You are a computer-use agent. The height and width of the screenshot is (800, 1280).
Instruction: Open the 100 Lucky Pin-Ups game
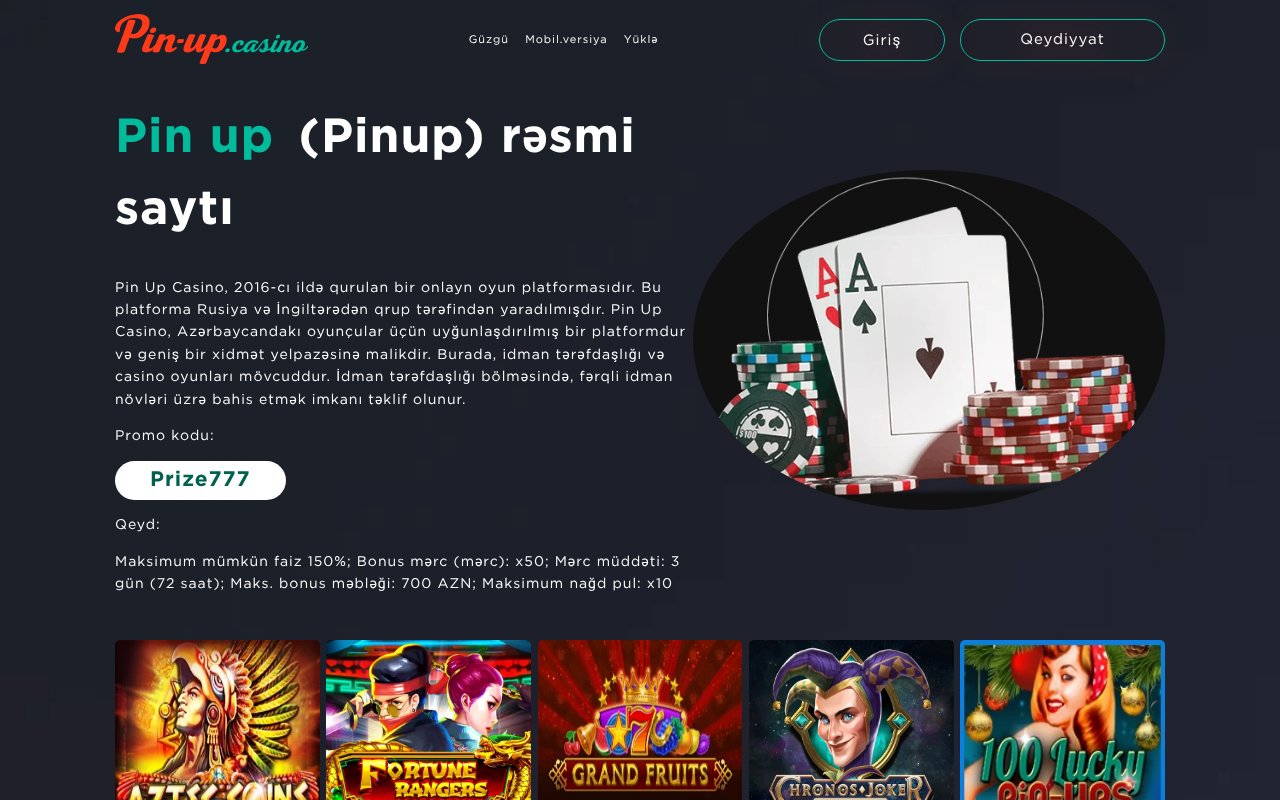point(1062,720)
